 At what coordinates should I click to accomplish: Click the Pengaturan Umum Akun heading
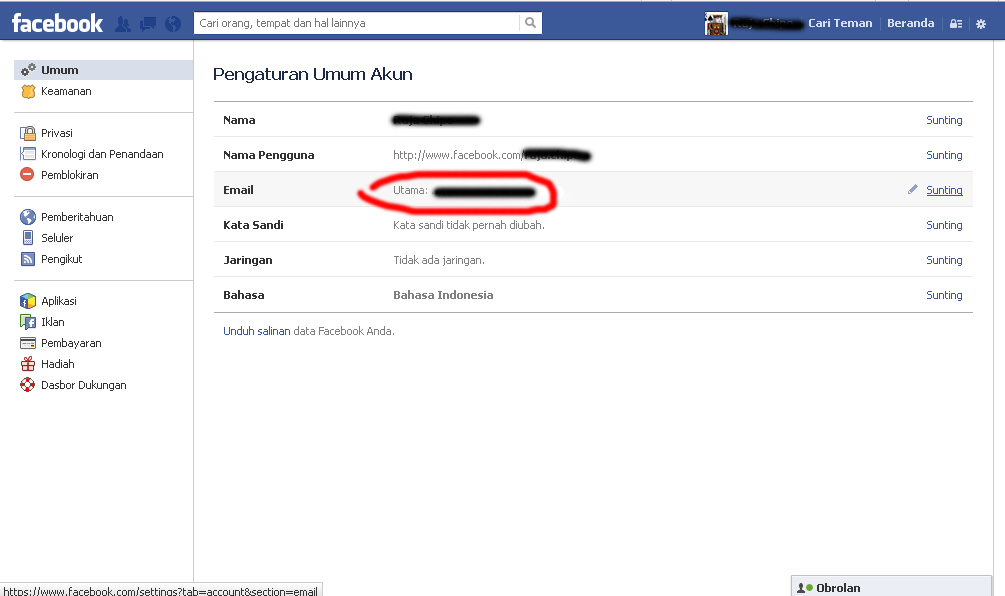313,74
